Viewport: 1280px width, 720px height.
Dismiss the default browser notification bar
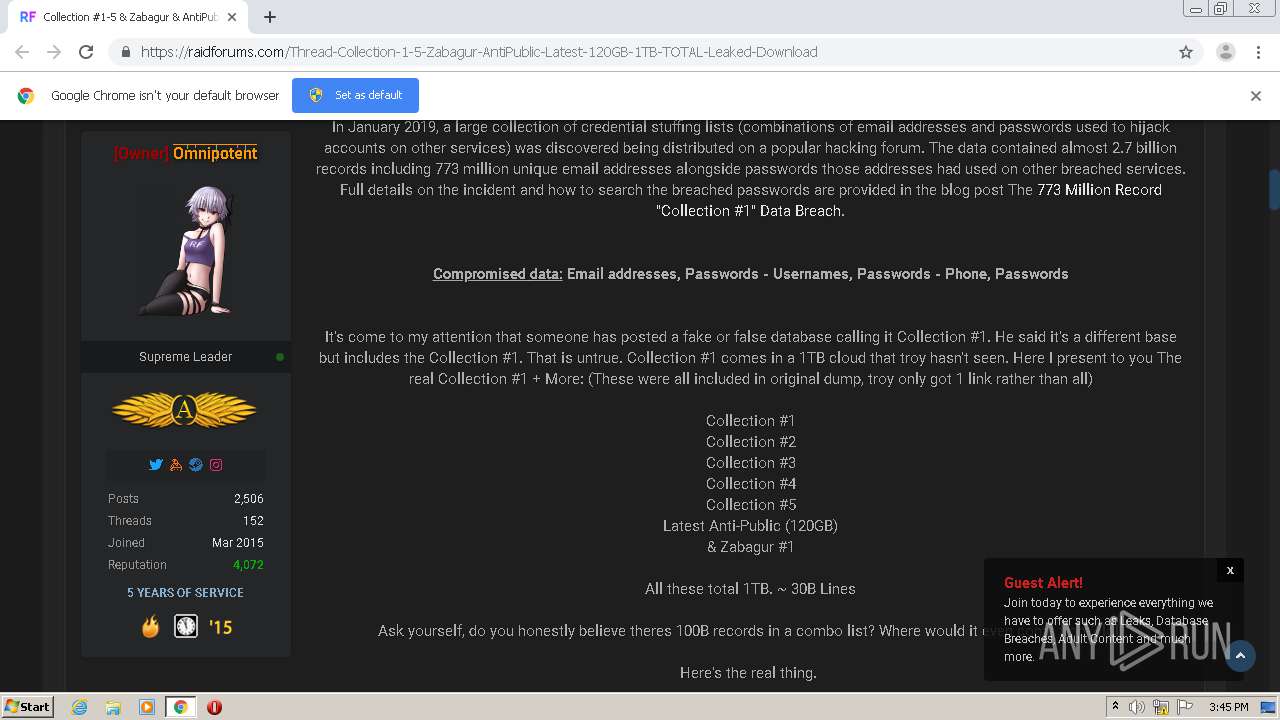(1256, 95)
